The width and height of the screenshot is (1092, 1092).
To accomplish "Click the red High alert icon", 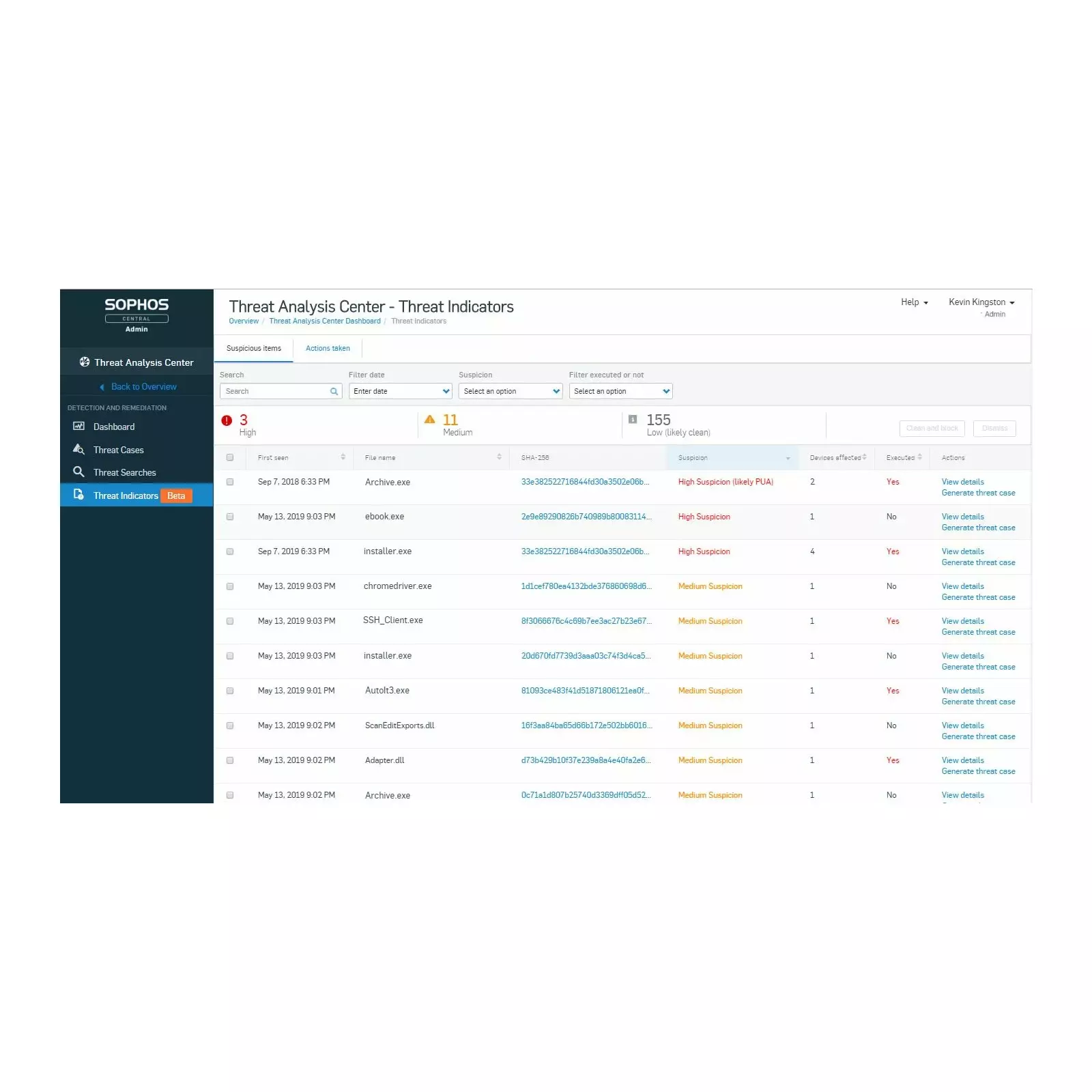I will (227, 420).
